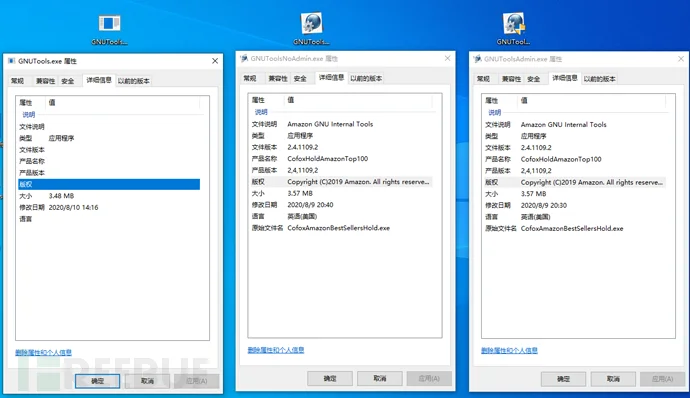Screen dimensions: 690x398
Task: Open 兼容性 tab in GNUToolsNoAdmin.exe window
Action: click(x=278, y=78)
